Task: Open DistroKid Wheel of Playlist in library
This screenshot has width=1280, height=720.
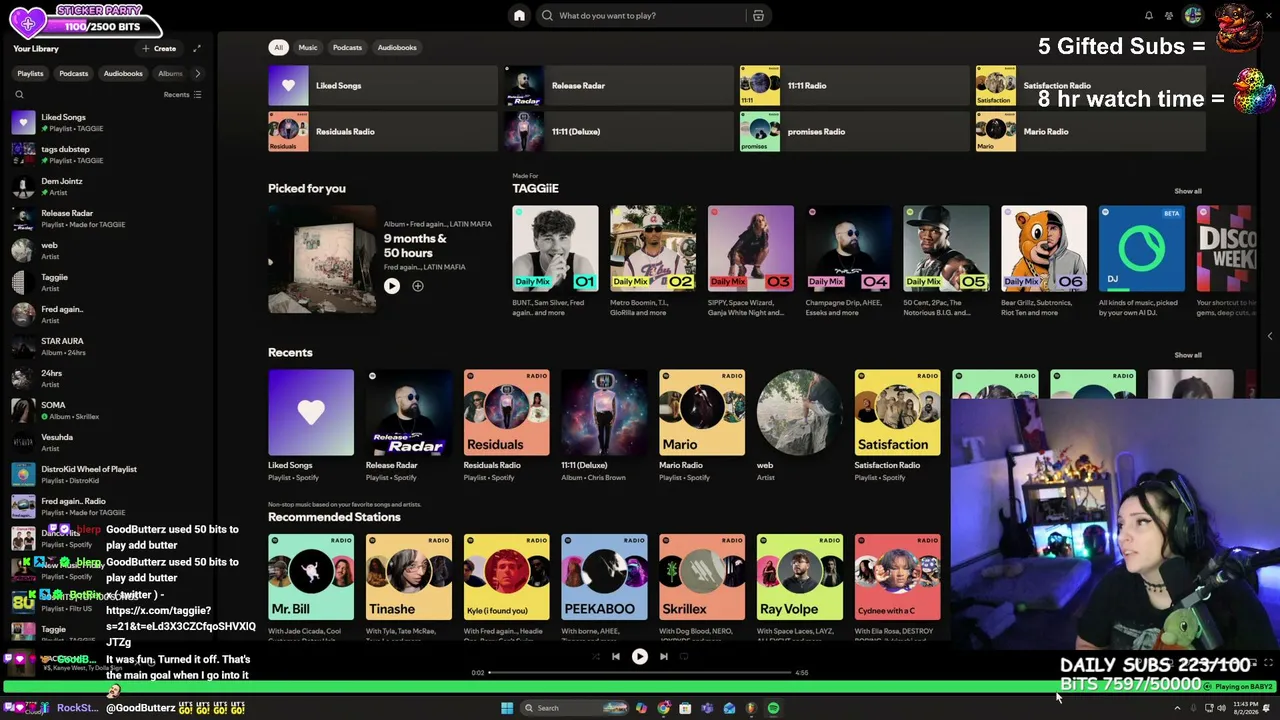Action: [110, 475]
